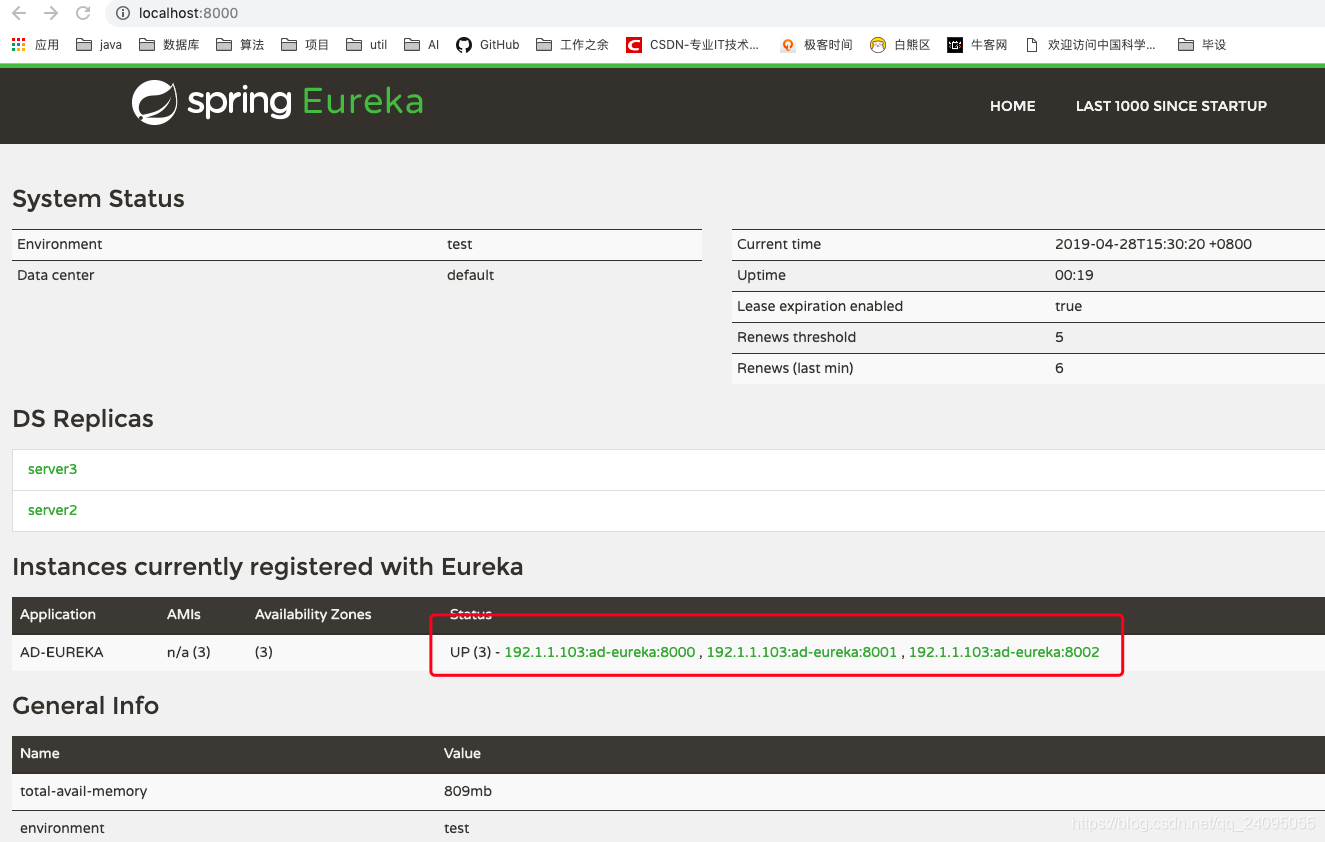Click the Lease expiration enabled row label
This screenshot has width=1325, height=842.
point(820,306)
